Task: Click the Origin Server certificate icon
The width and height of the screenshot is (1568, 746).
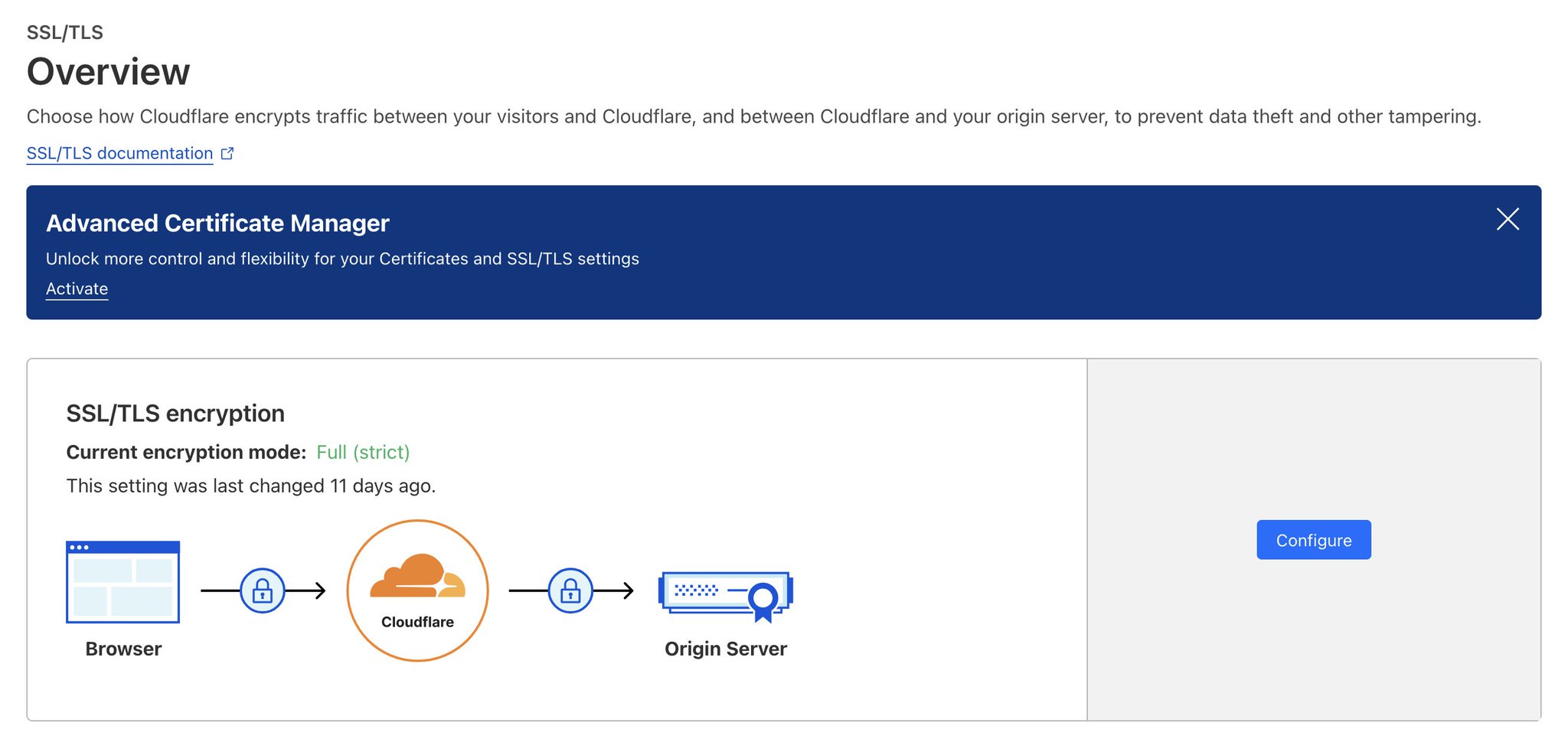Action: click(x=726, y=596)
